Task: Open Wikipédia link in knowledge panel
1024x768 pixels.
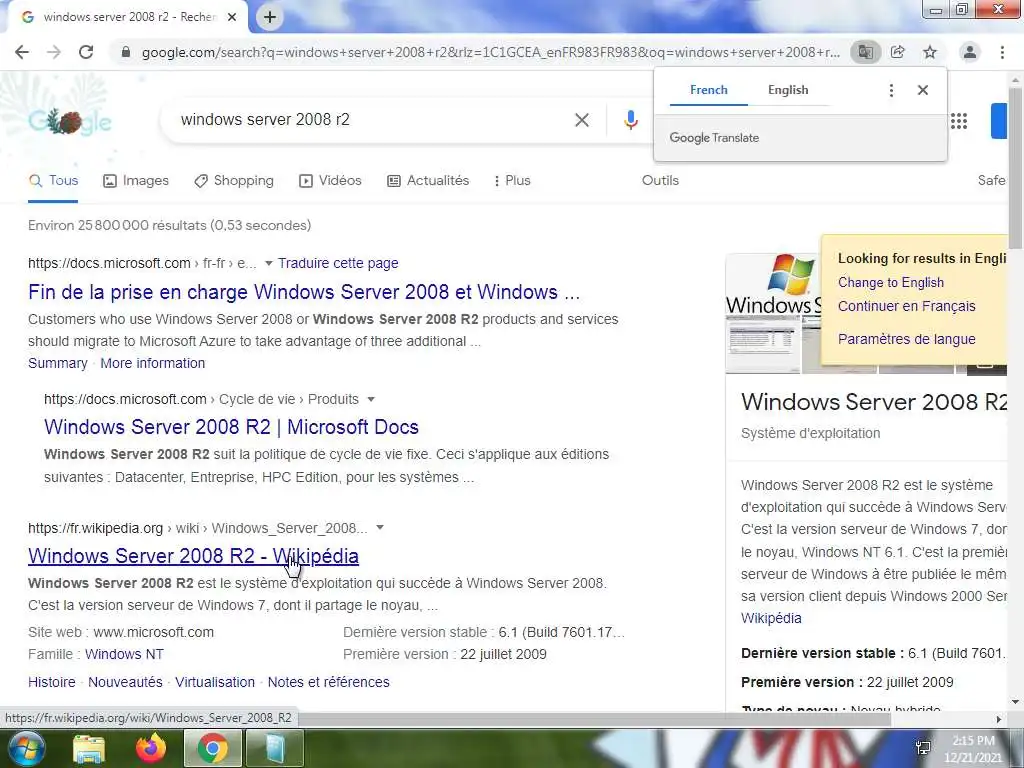Action: (x=771, y=618)
